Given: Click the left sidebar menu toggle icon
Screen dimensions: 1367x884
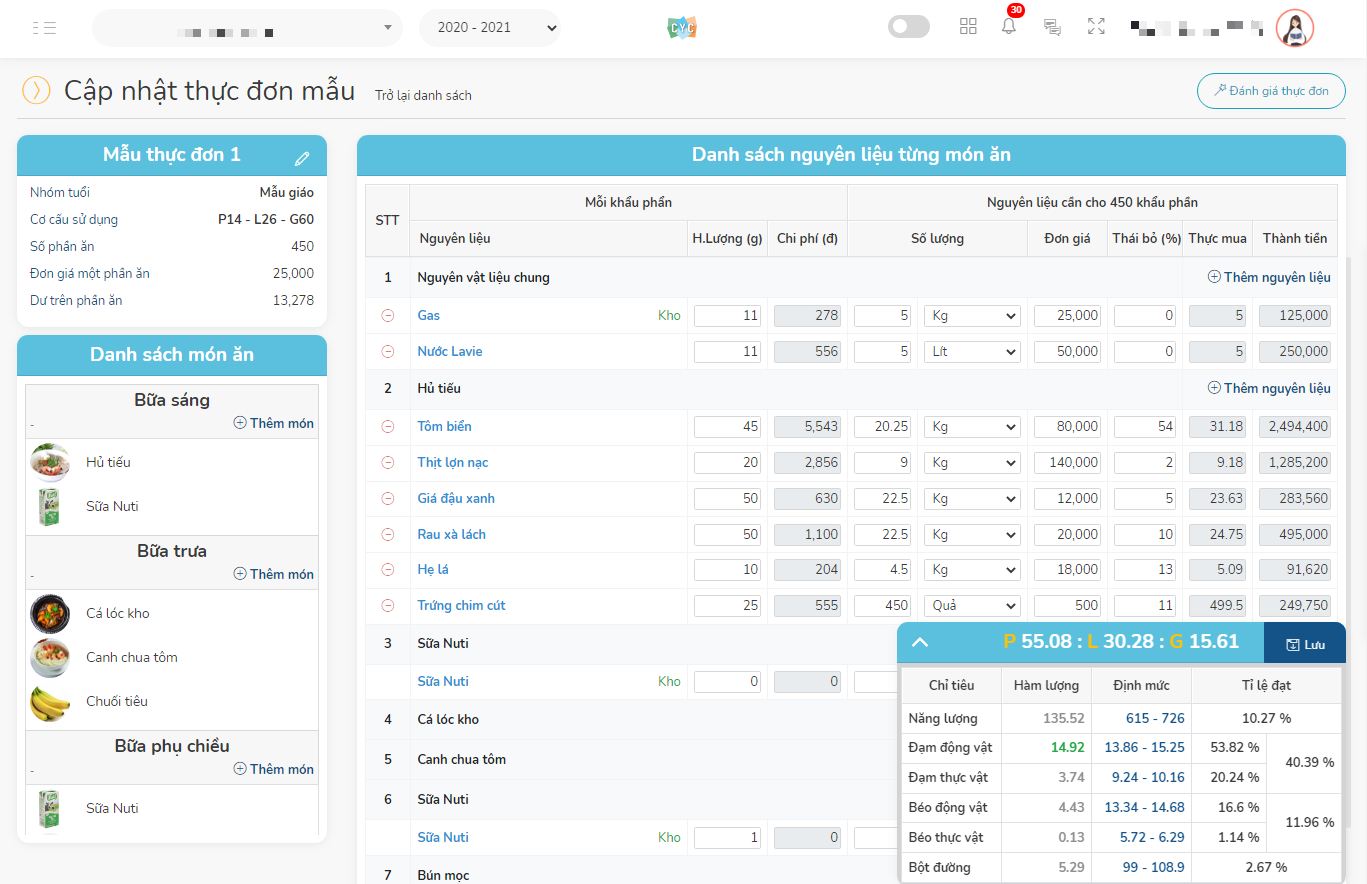Looking at the screenshot, I should coord(44,28).
